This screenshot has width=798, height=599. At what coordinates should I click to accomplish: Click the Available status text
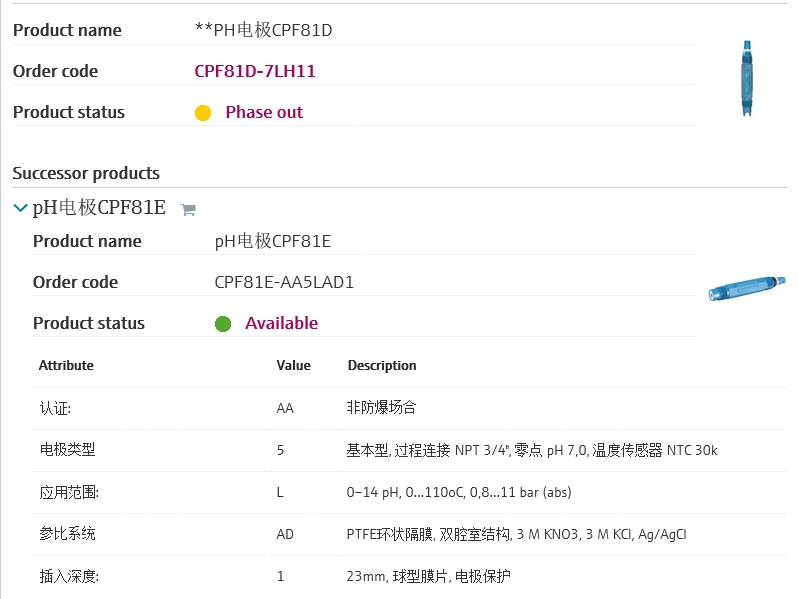click(x=281, y=323)
